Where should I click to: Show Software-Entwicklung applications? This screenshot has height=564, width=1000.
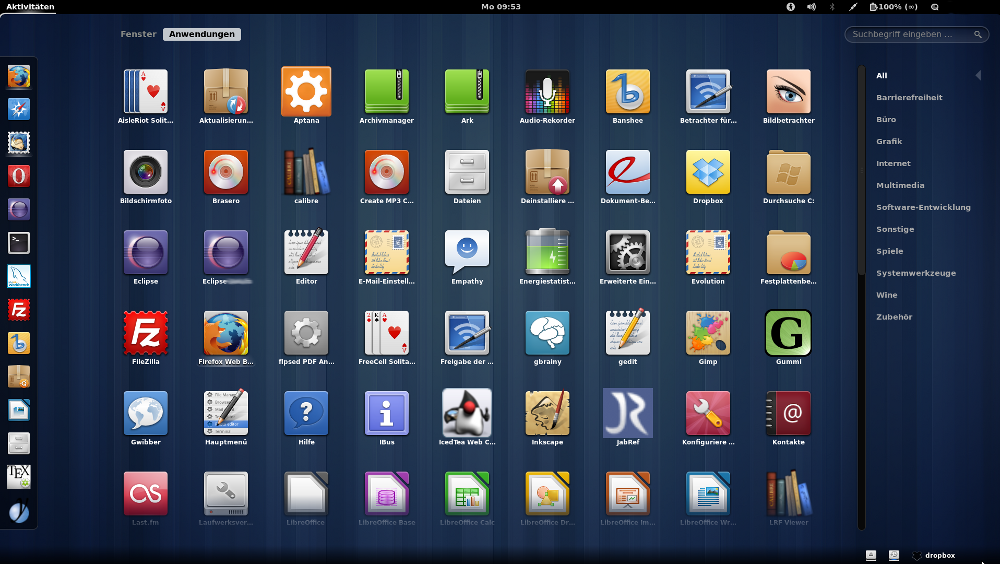923,207
